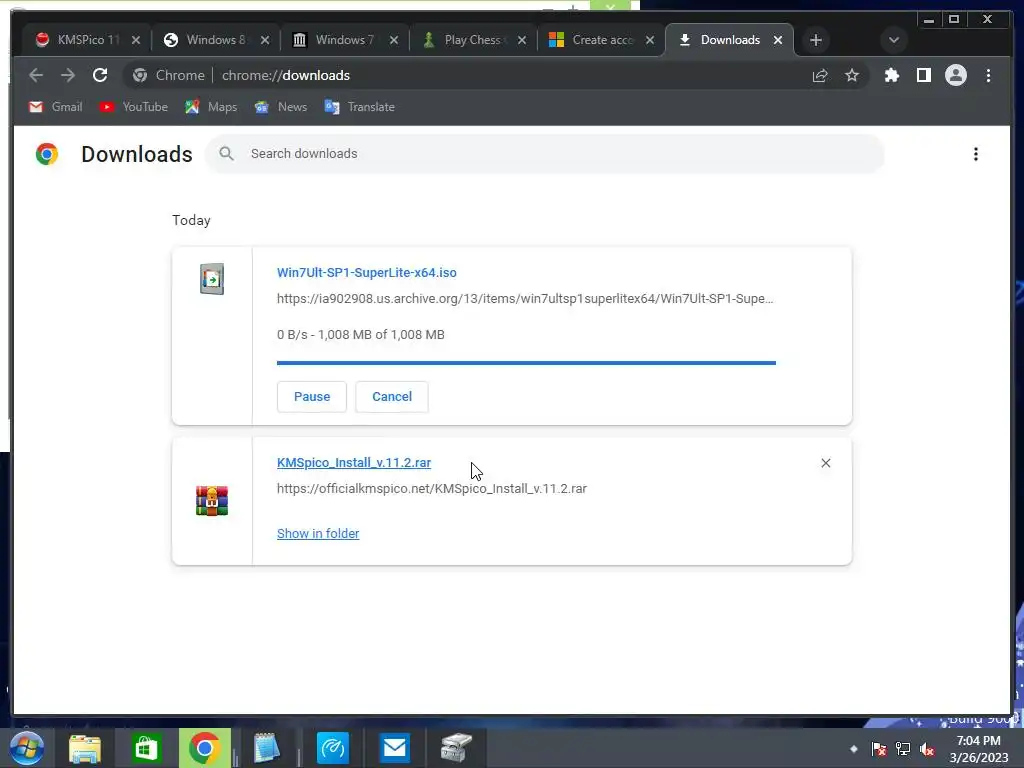Open the profile avatar menu
Image resolution: width=1024 pixels, height=768 pixels.
955,75
